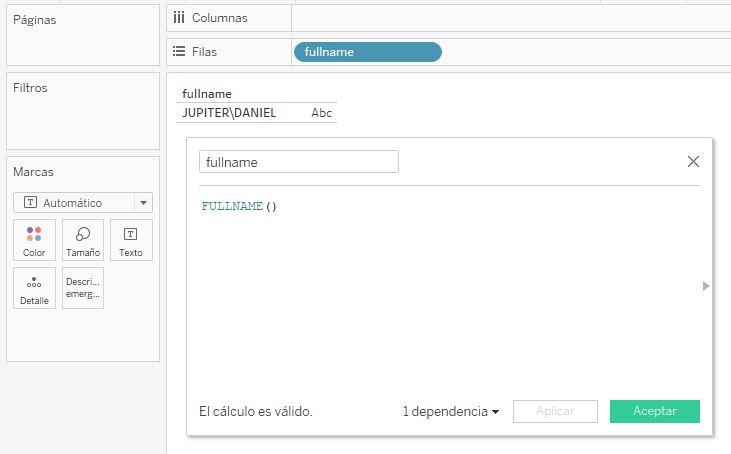The width and height of the screenshot is (731, 454).
Task: Click the Color button in Marcas
Action: (34, 241)
